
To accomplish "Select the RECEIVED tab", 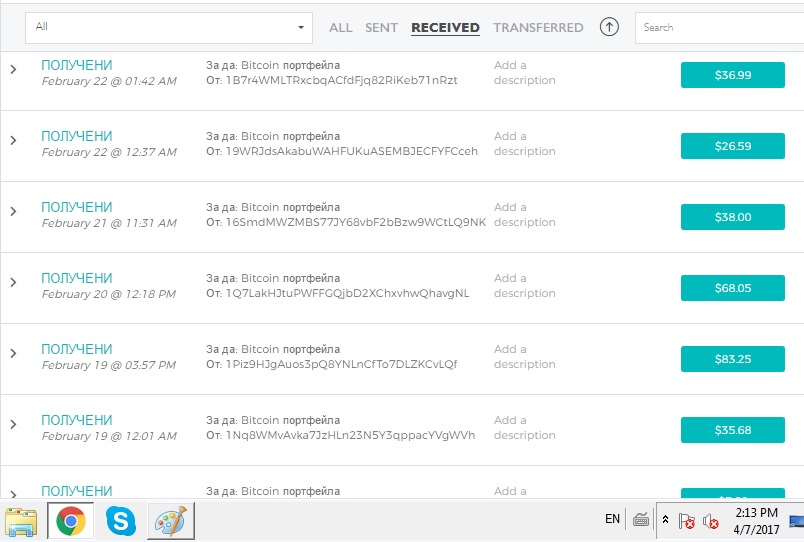I will [445, 28].
